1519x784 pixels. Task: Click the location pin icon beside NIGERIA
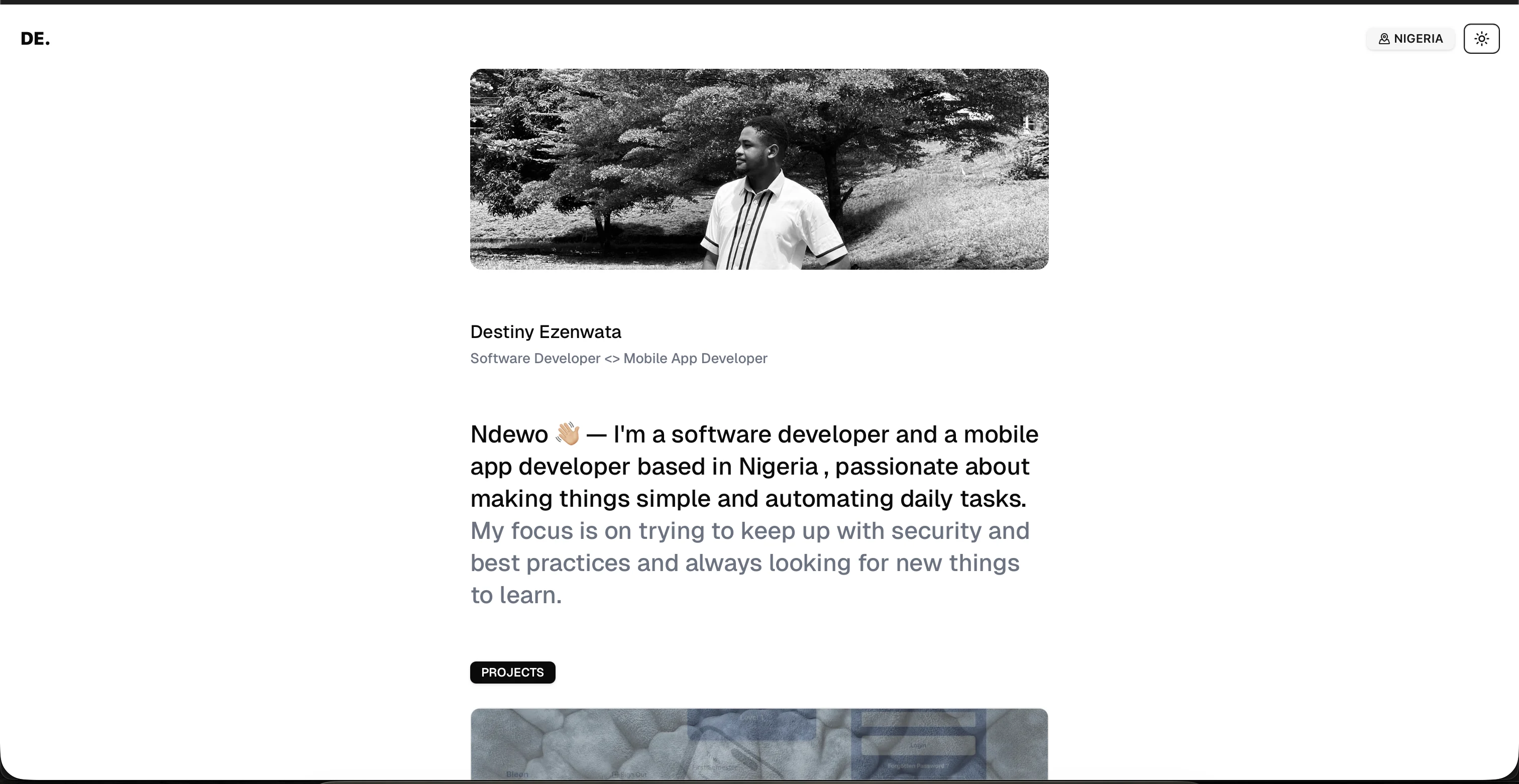coord(1383,39)
